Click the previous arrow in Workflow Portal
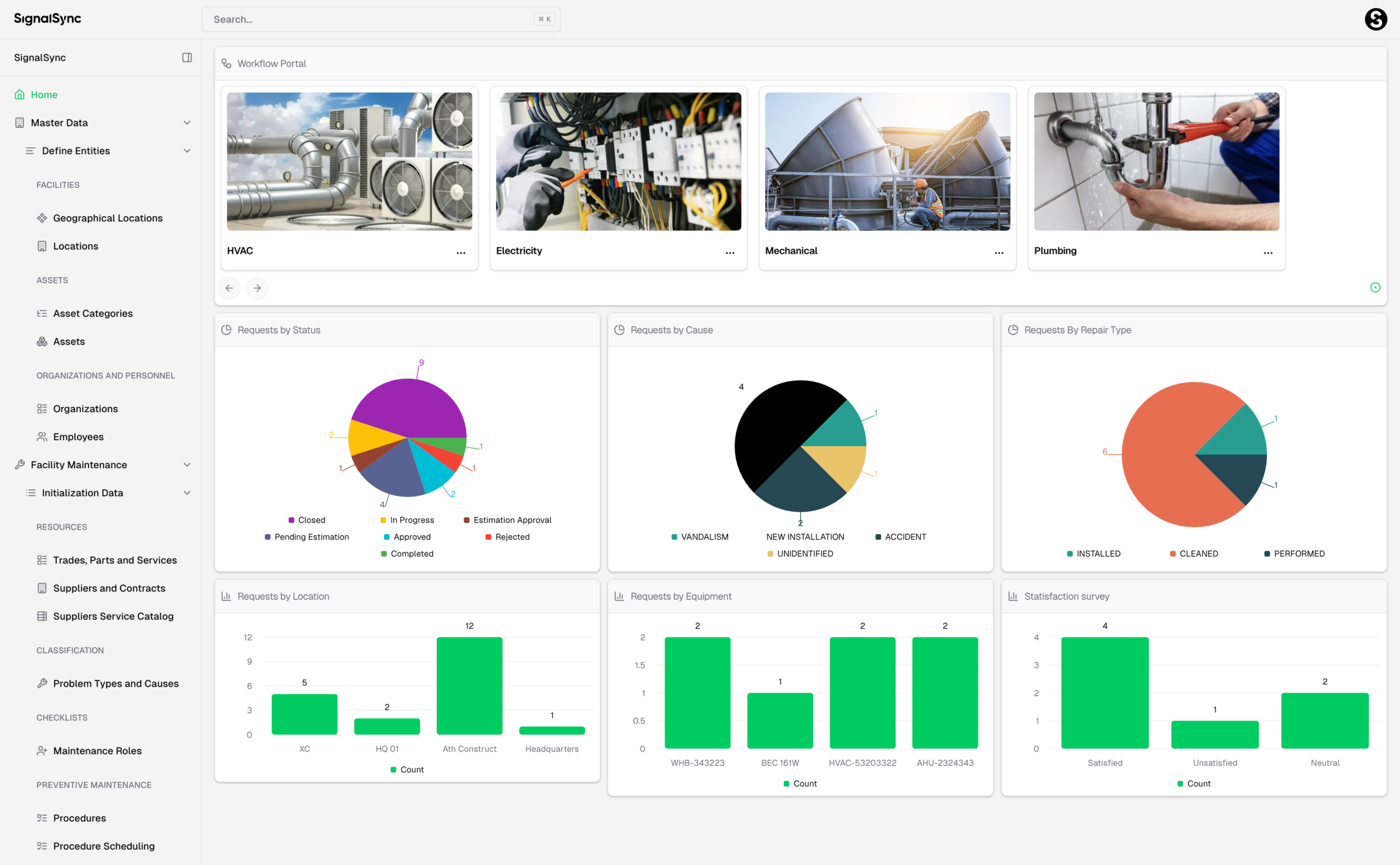 pos(229,288)
